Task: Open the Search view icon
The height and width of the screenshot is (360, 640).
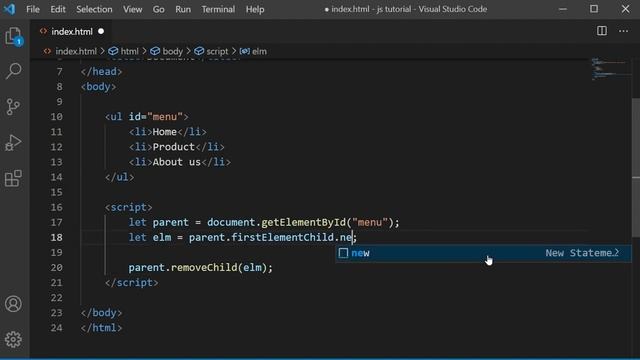Action: point(13,71)
